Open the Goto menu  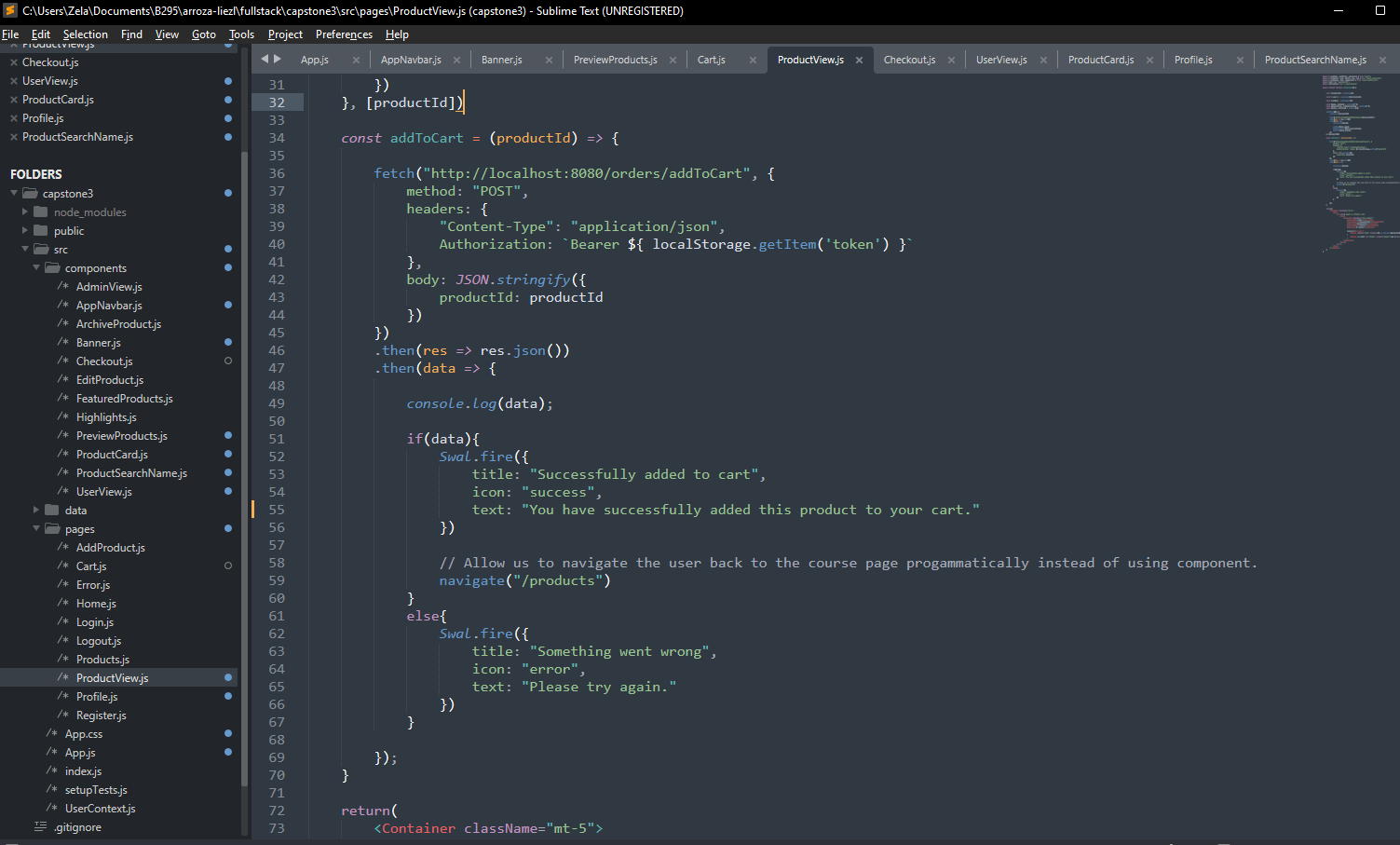(203, 34)
